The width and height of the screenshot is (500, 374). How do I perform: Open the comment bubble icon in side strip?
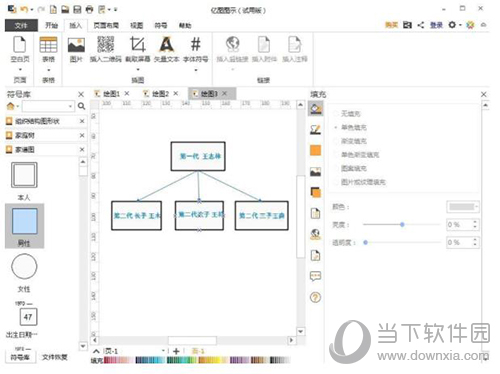(x=315, y=276)
